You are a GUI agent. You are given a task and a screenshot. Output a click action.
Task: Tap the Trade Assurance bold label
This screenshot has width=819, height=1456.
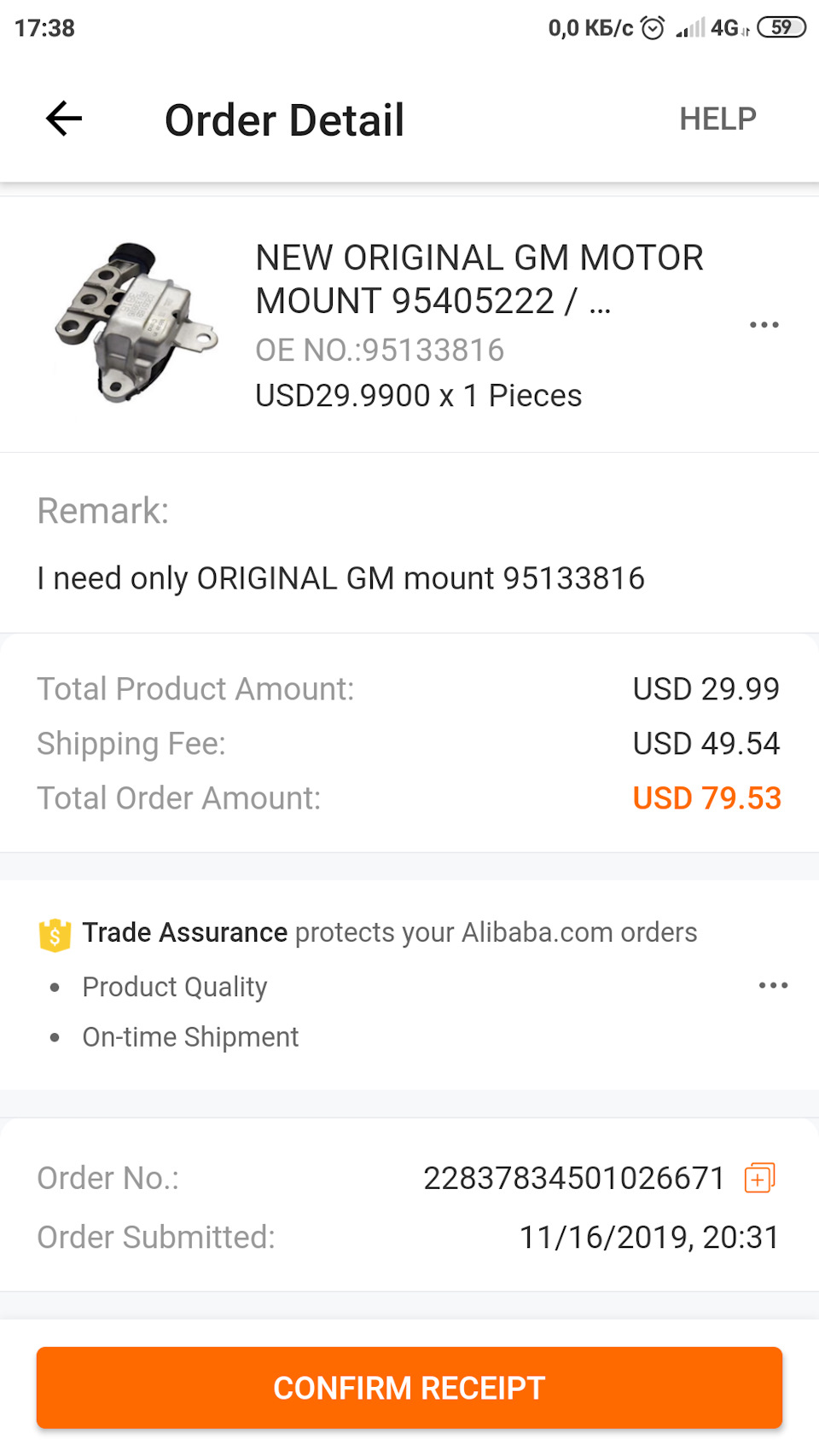(184, 932)
